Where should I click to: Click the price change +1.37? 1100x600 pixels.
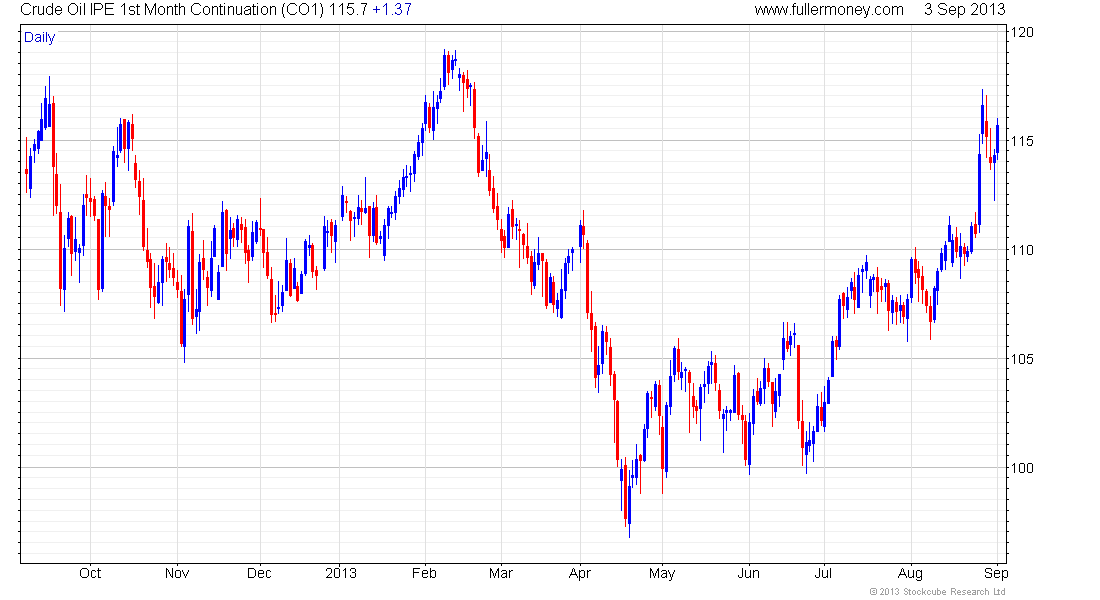[x=391, y=10]
